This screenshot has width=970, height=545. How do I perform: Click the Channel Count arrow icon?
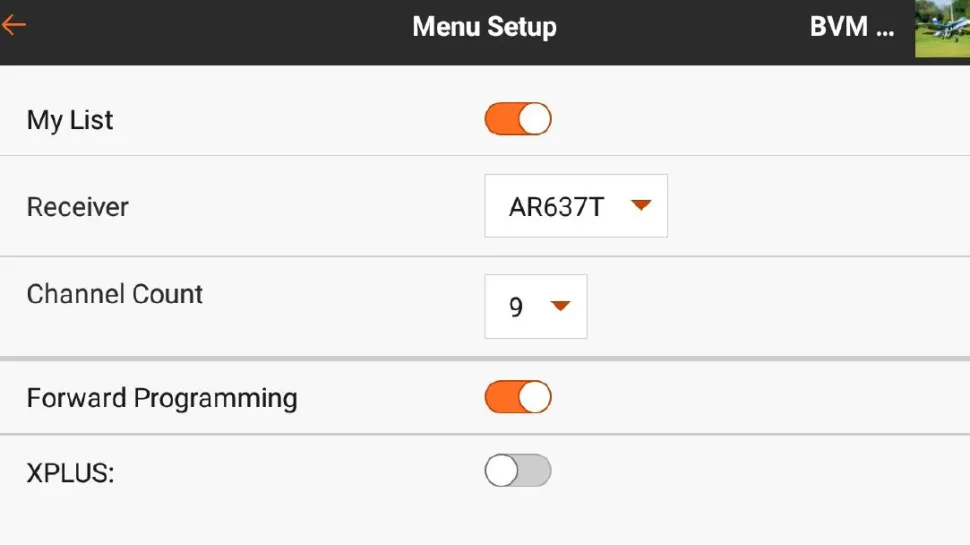click(x=560, y=306)
